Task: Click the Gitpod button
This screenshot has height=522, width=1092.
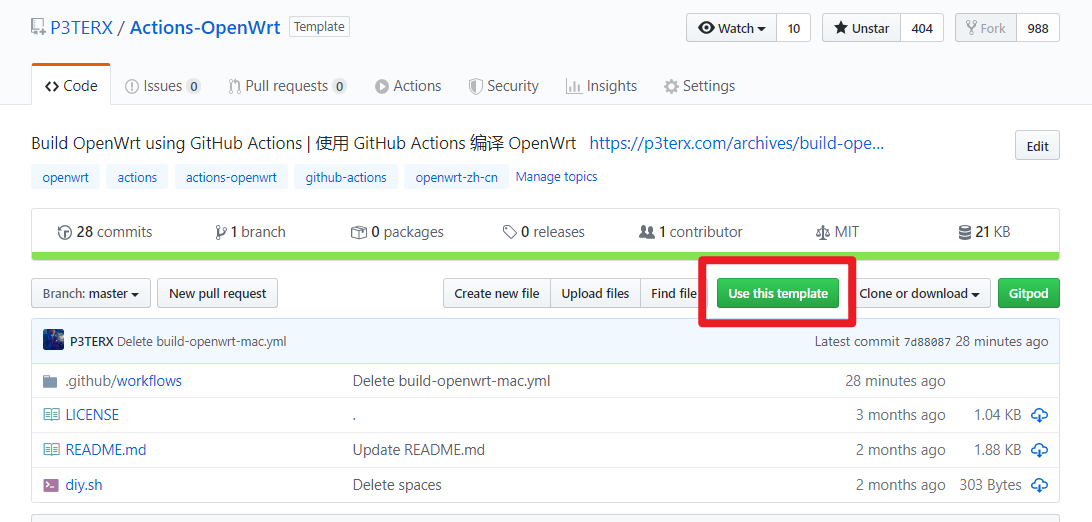Action: pyautogui.click(x=1029, y=294)
